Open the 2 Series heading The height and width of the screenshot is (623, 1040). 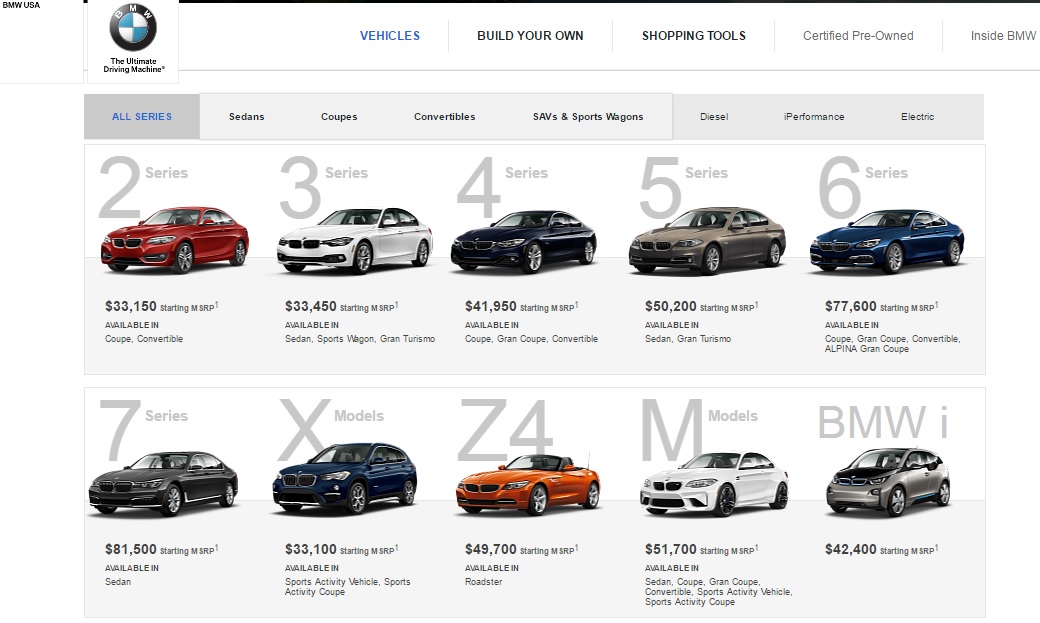click(143, 186)
